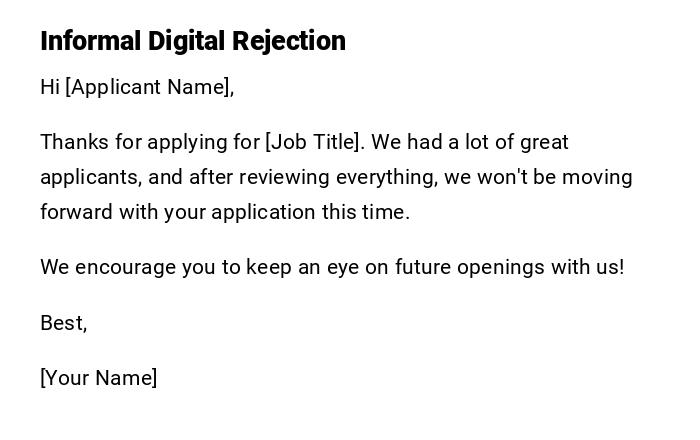Viewport: 700px width, 440px height.
Task: Click the Informal Digital Rejection heading
Action: click(193, 41)
